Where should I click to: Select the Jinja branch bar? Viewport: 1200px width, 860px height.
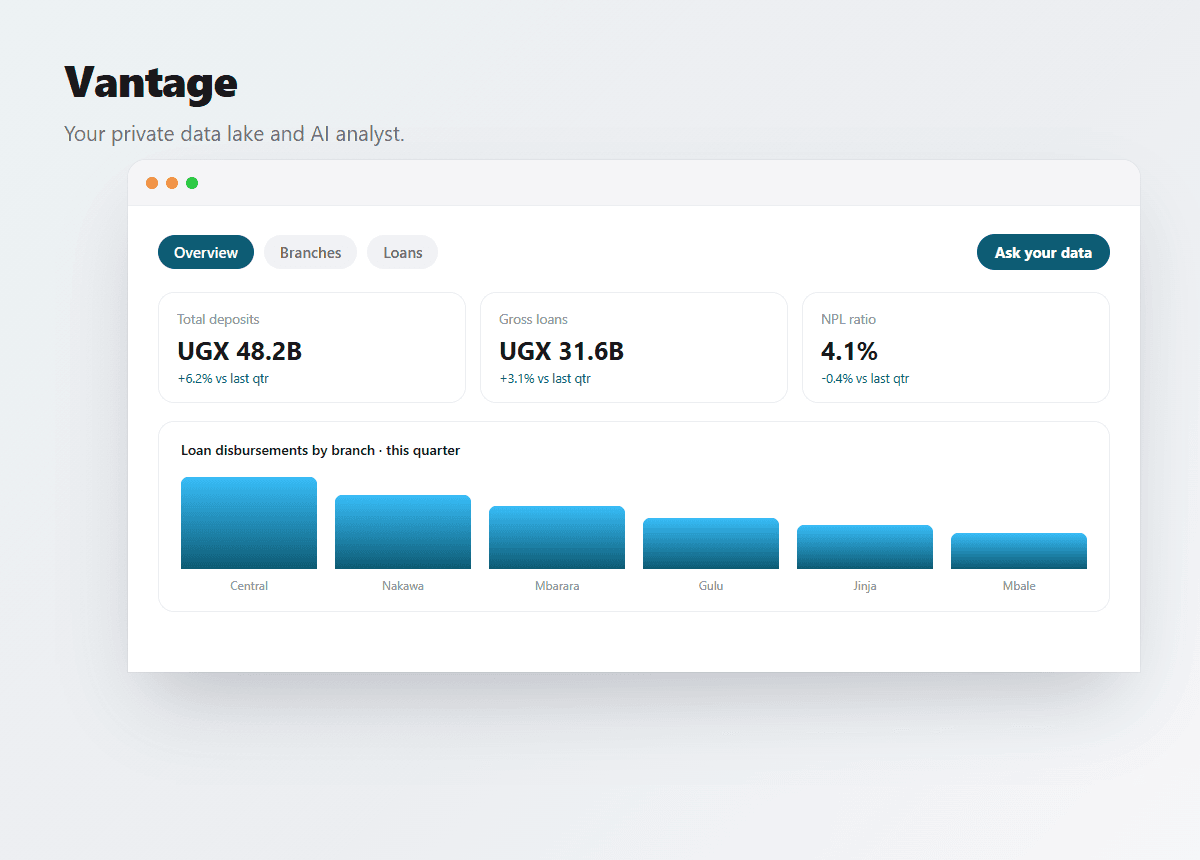click(x=865, y=547)
